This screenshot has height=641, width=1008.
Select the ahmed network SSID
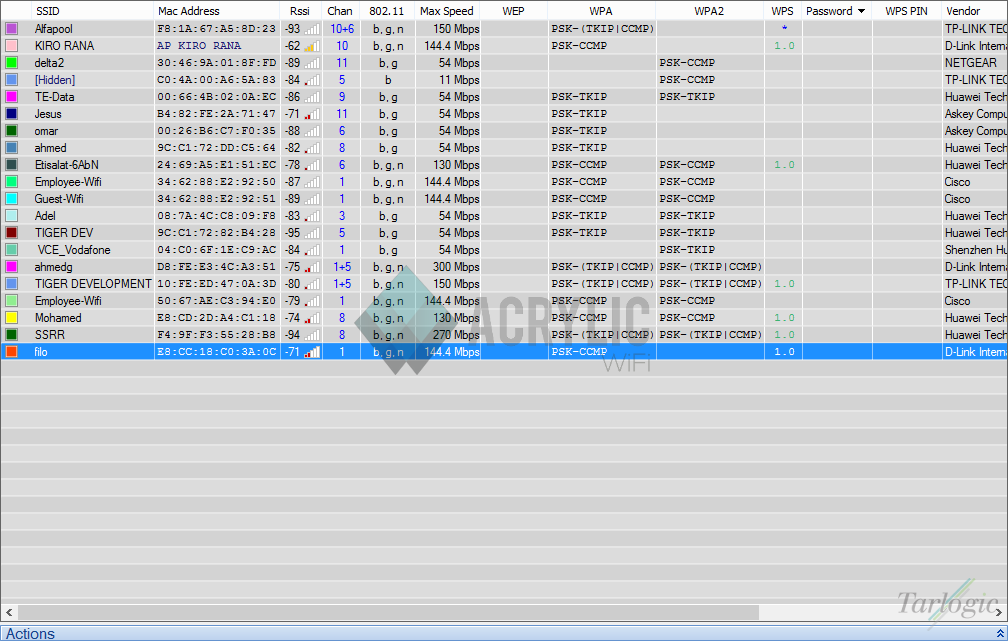click(50, 148)
